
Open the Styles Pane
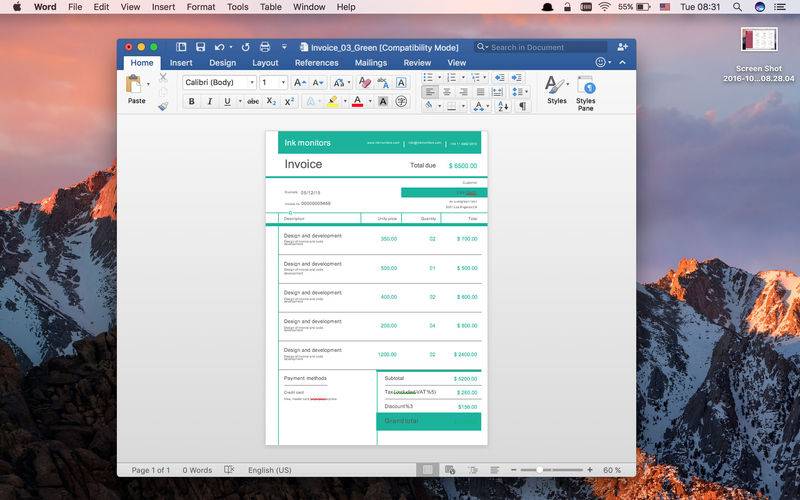point(586,93)
